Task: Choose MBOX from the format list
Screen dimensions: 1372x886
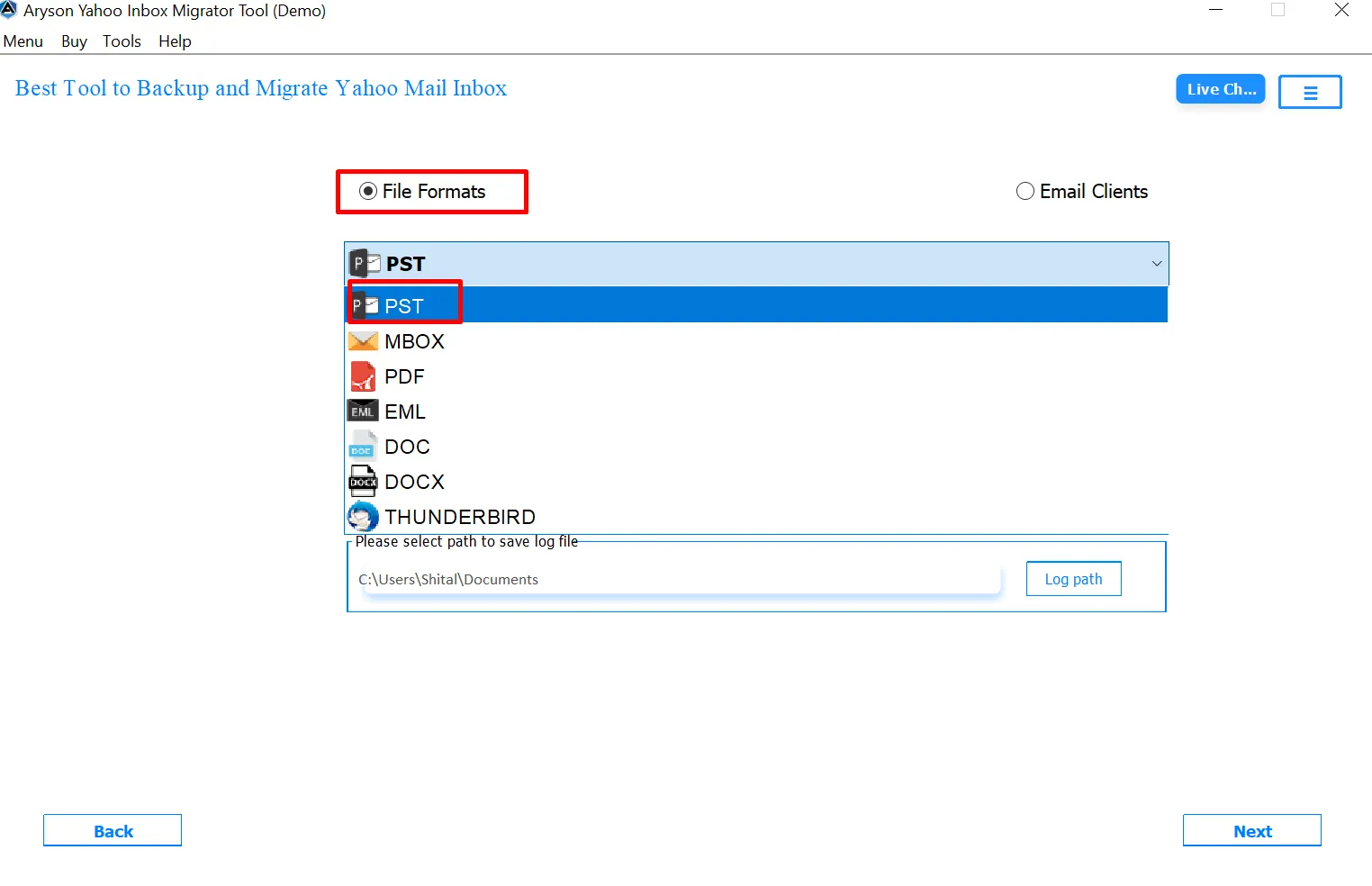Action: click(757, 341)
